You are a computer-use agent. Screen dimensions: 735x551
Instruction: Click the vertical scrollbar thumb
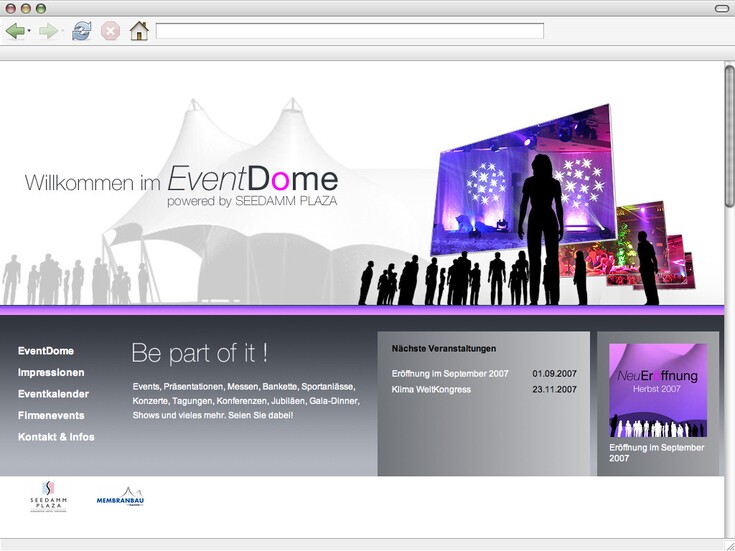click(729, 136)
